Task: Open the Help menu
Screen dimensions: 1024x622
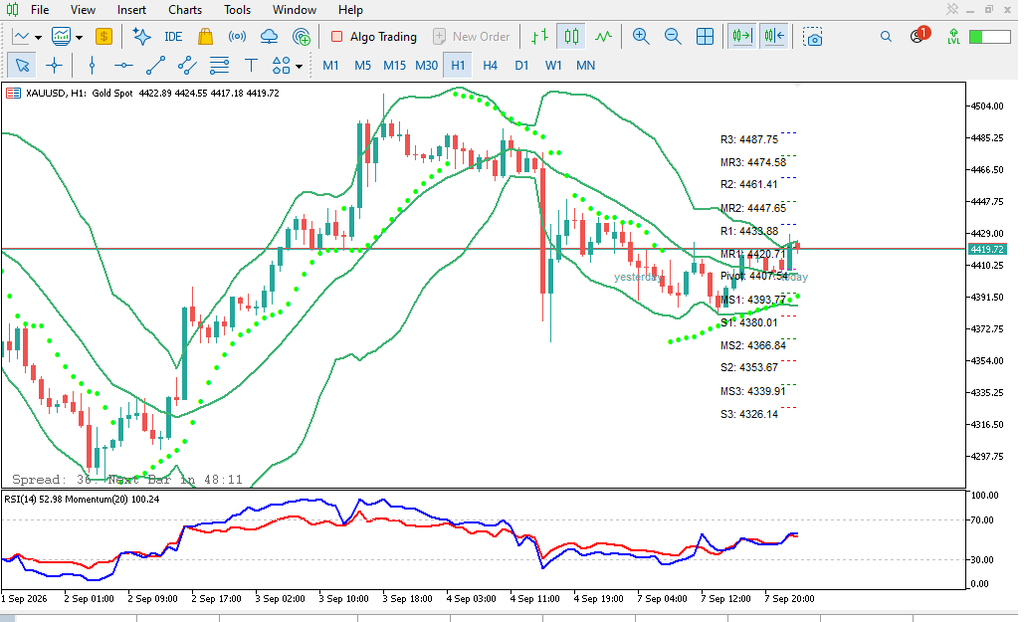Action: 351,10
